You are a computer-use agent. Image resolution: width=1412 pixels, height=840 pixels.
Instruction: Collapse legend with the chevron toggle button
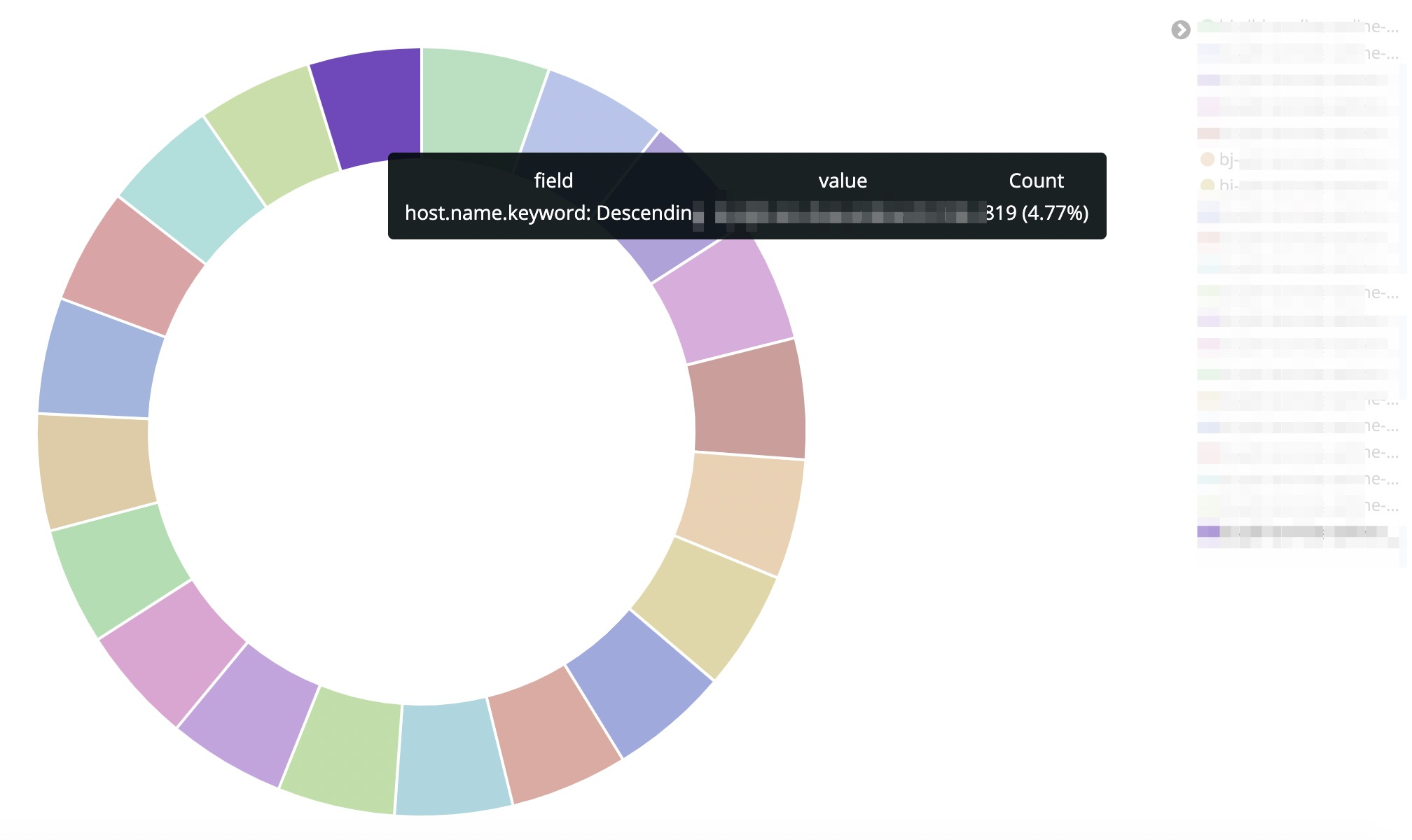coord(1180,30)
